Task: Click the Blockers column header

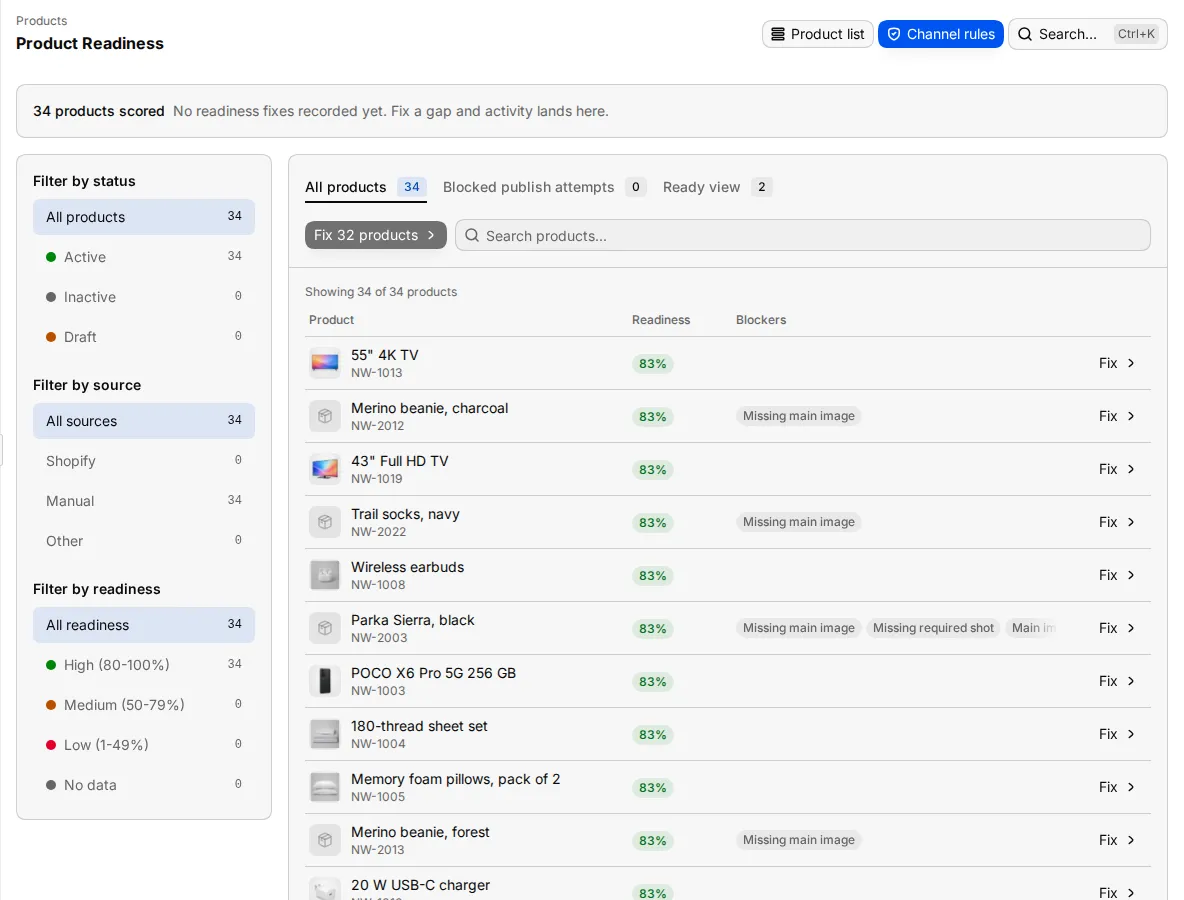Action: pyautogui.click(x=760, y=319)
